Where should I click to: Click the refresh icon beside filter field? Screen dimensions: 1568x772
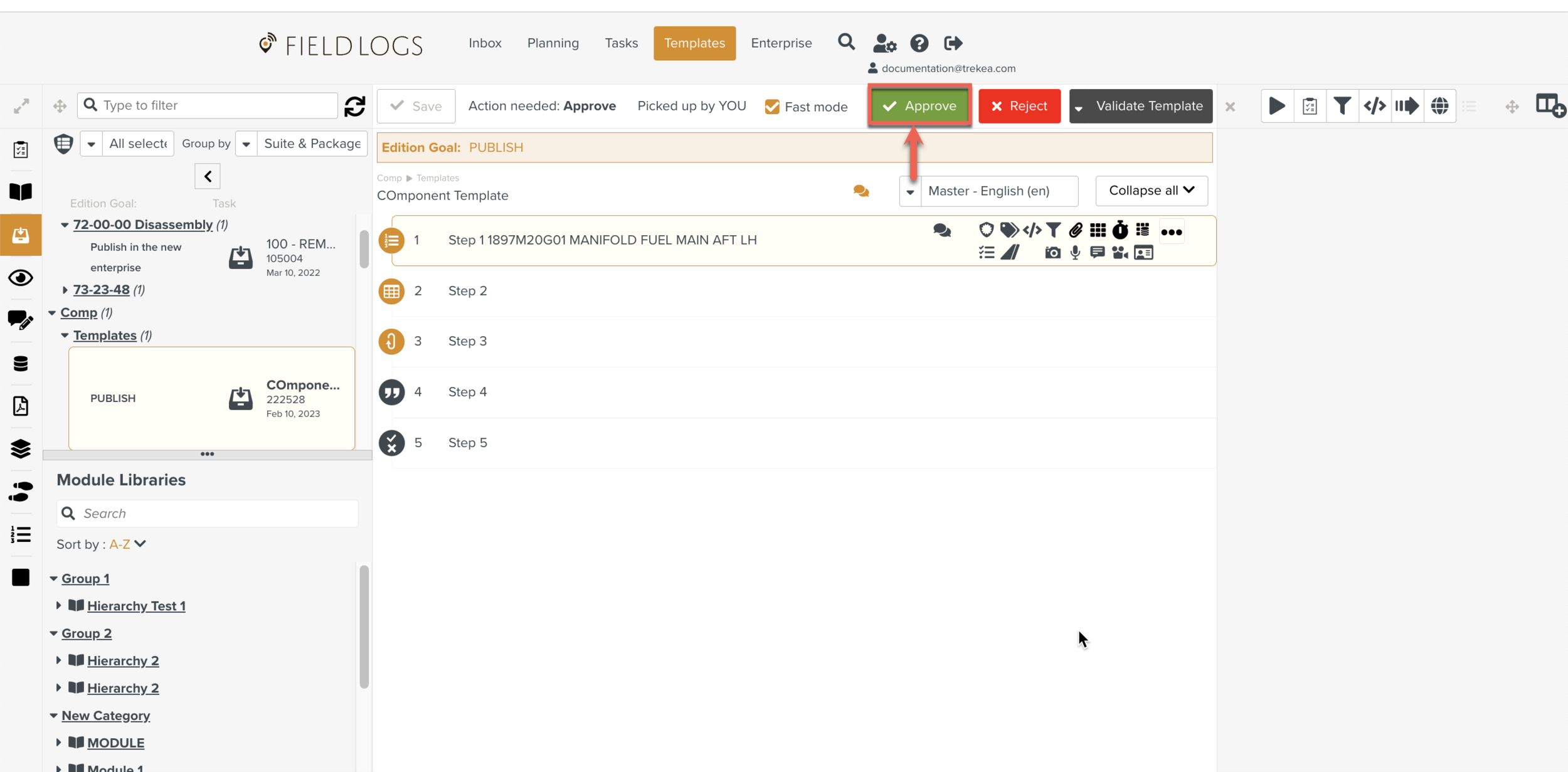coord(354,106)
